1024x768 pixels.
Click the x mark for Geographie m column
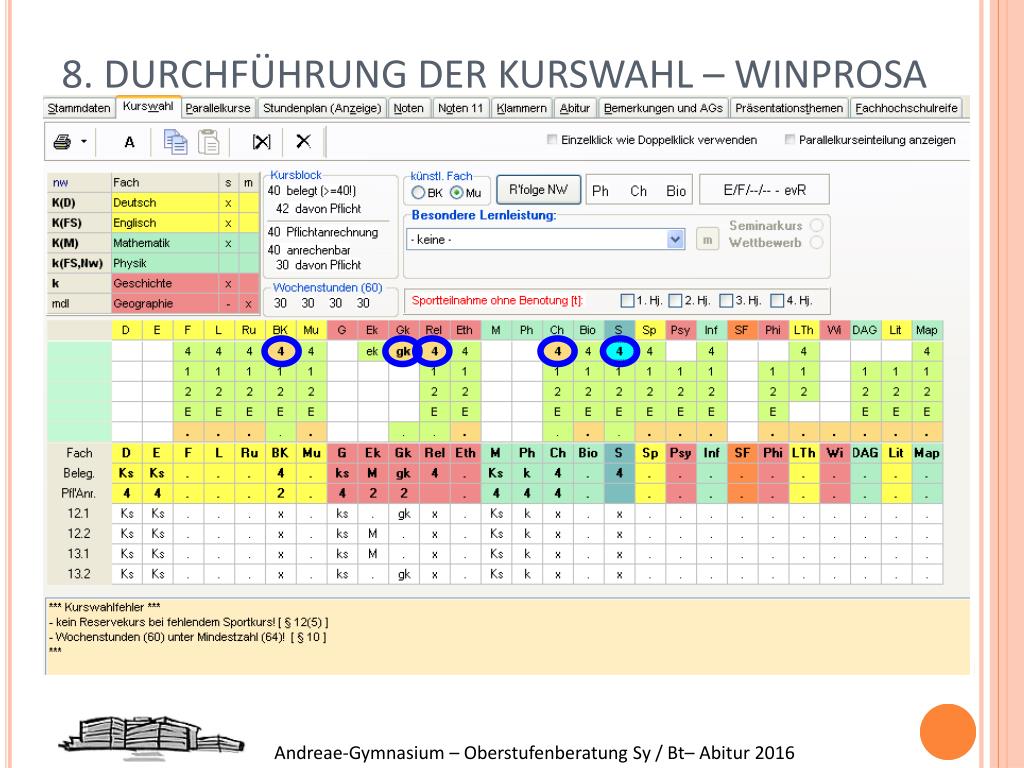click(248, 304)
